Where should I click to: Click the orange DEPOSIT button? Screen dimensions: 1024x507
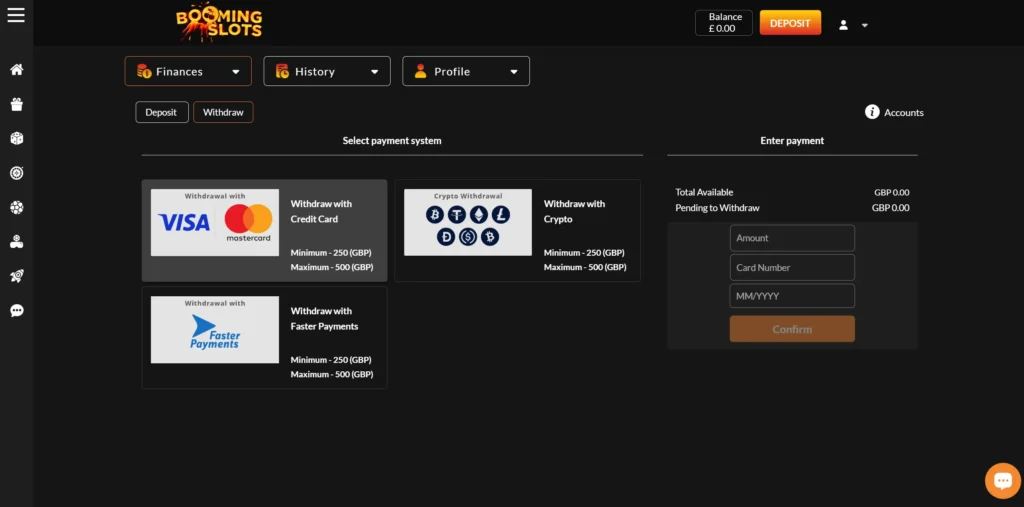coord(790,23)
